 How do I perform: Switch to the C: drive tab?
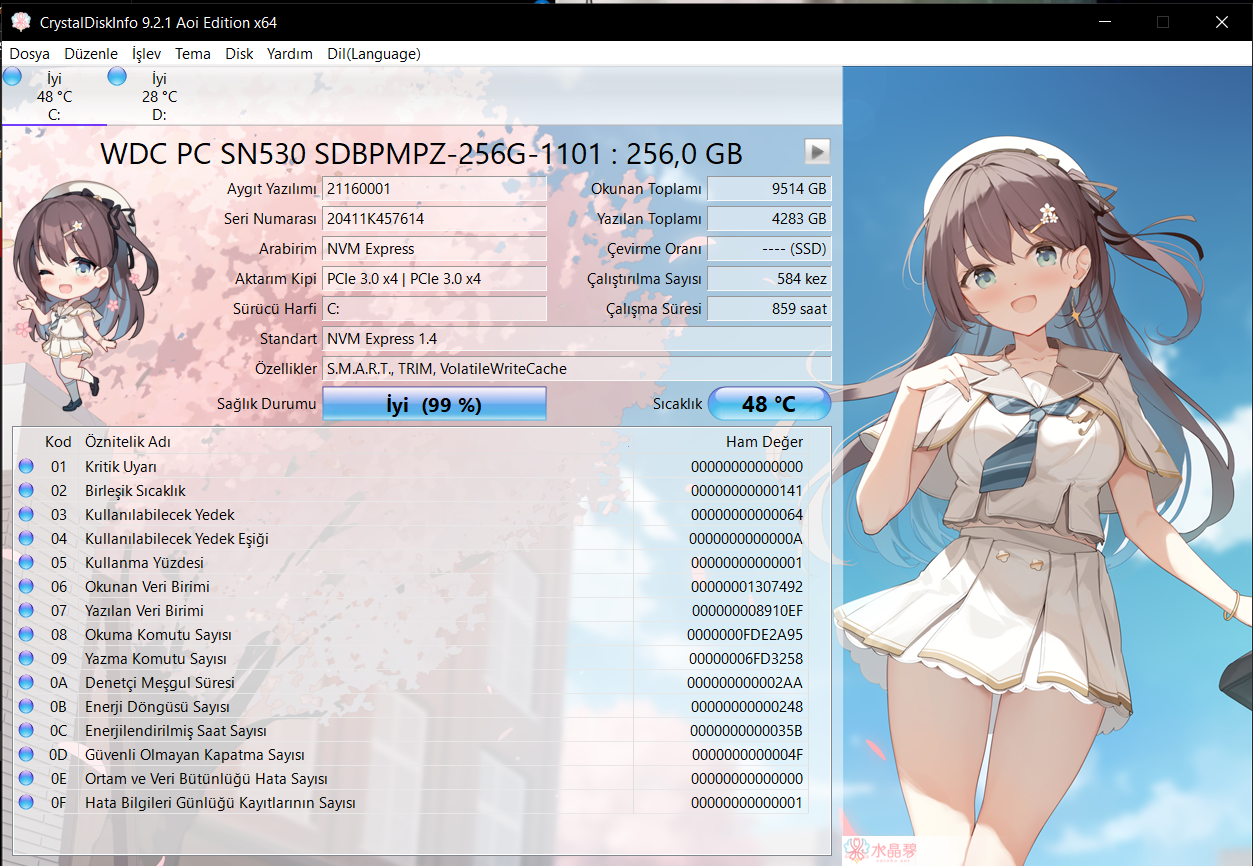pos(54,96)
